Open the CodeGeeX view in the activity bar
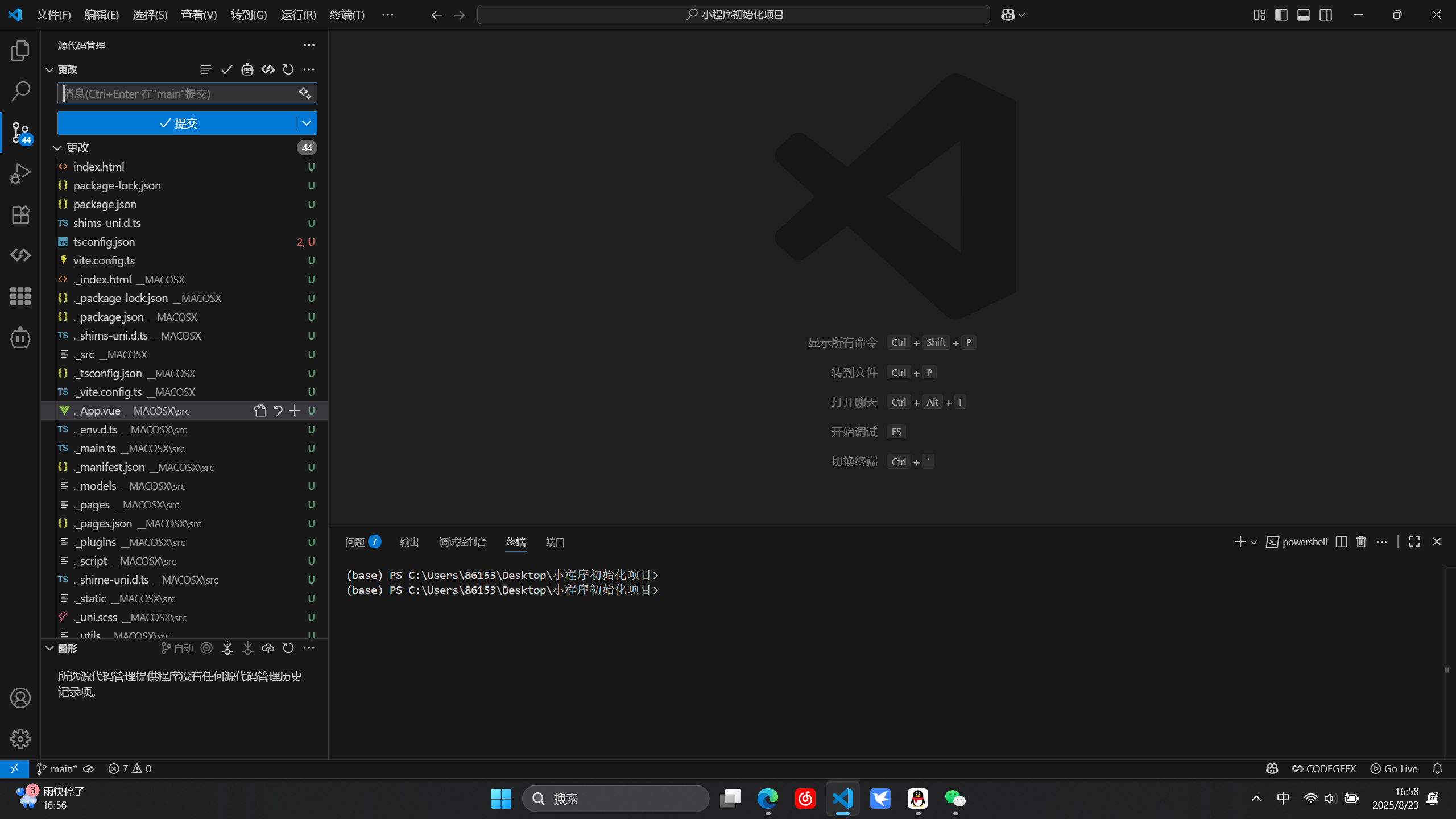 point(20,255)
